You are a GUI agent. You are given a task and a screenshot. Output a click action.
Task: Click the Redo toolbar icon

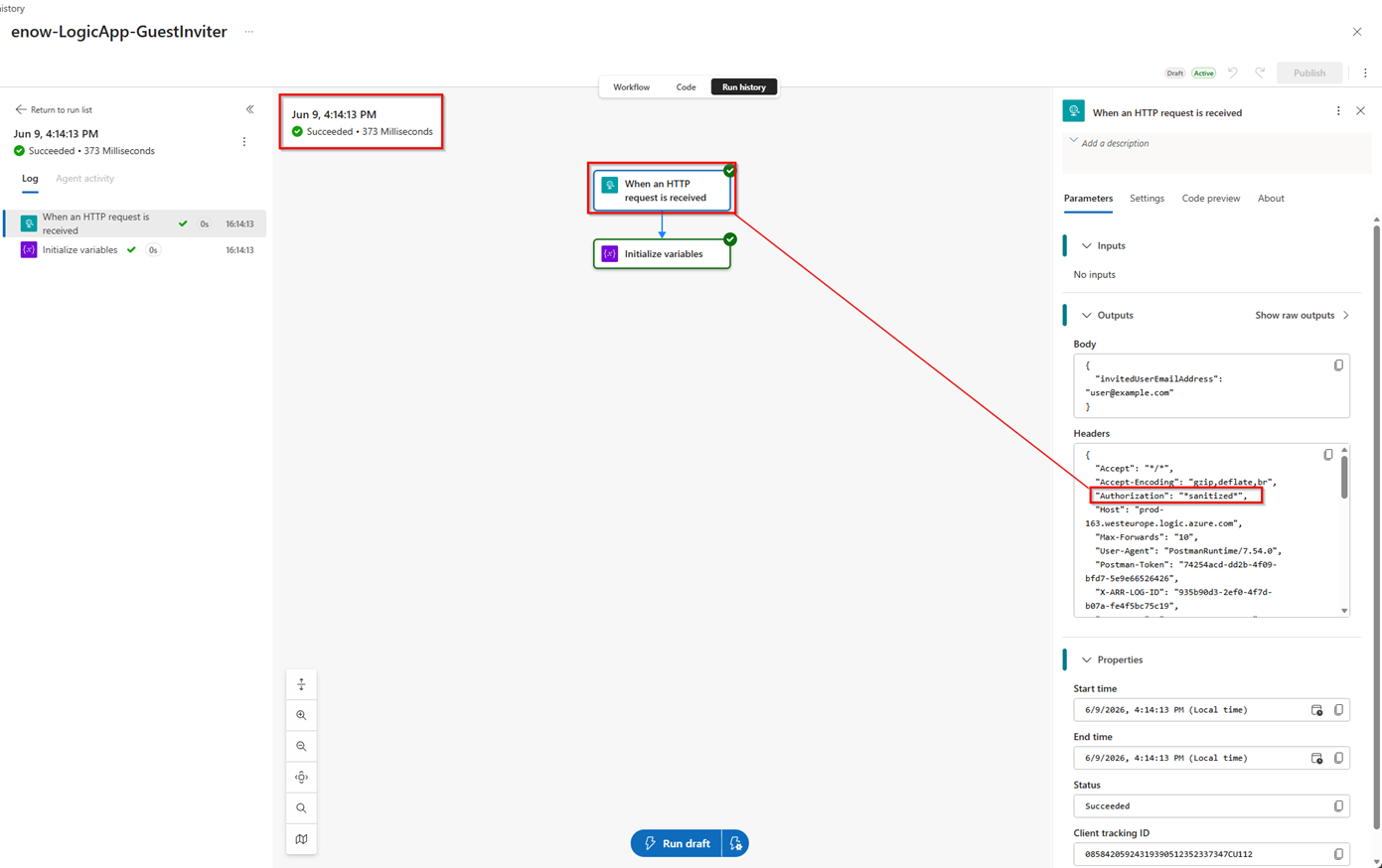(x=1260, y=72)
